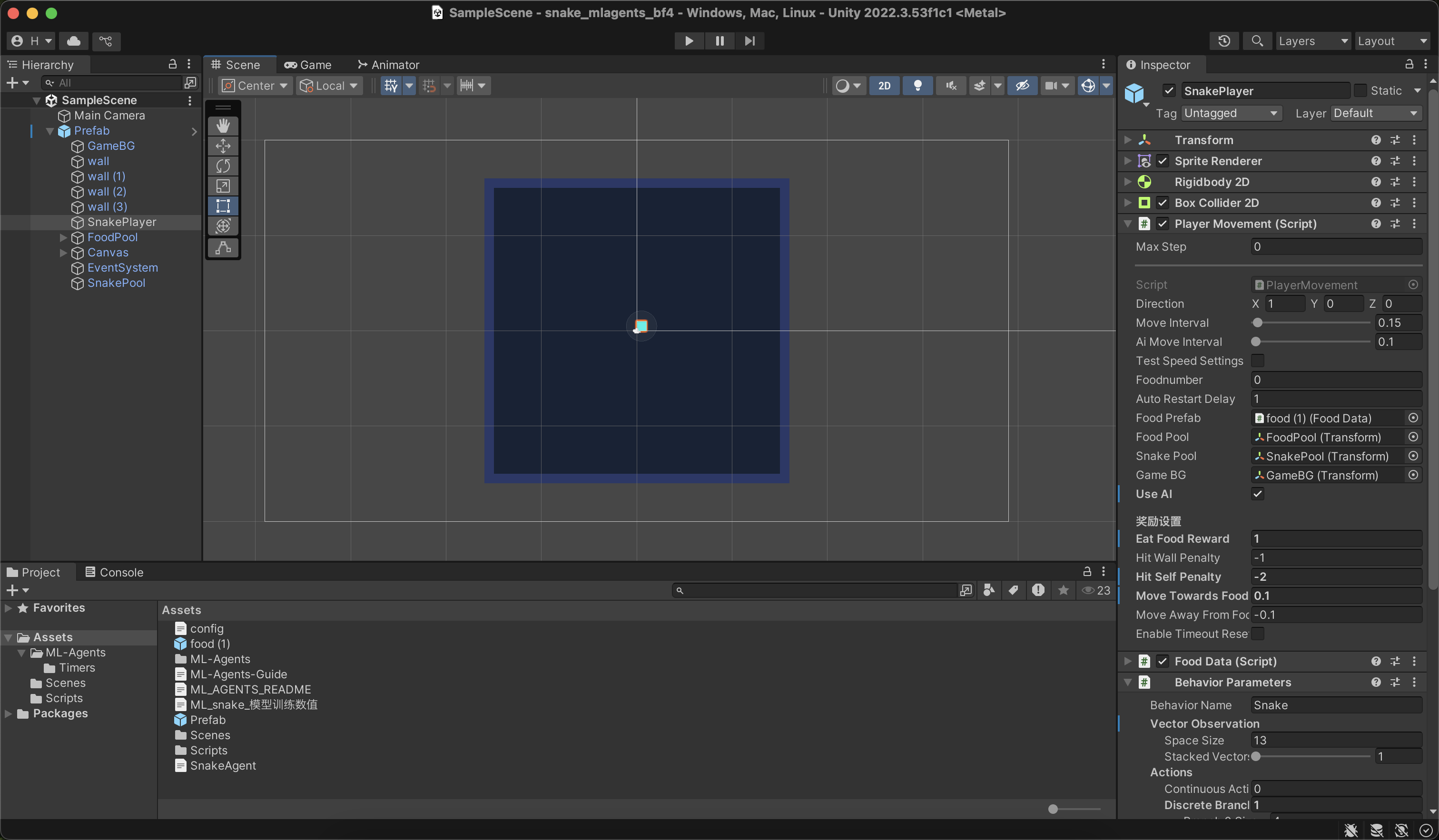Toggle scene lighting with the bulb icon
This screenshot has height=840, width=1439.
coord(917,86)
